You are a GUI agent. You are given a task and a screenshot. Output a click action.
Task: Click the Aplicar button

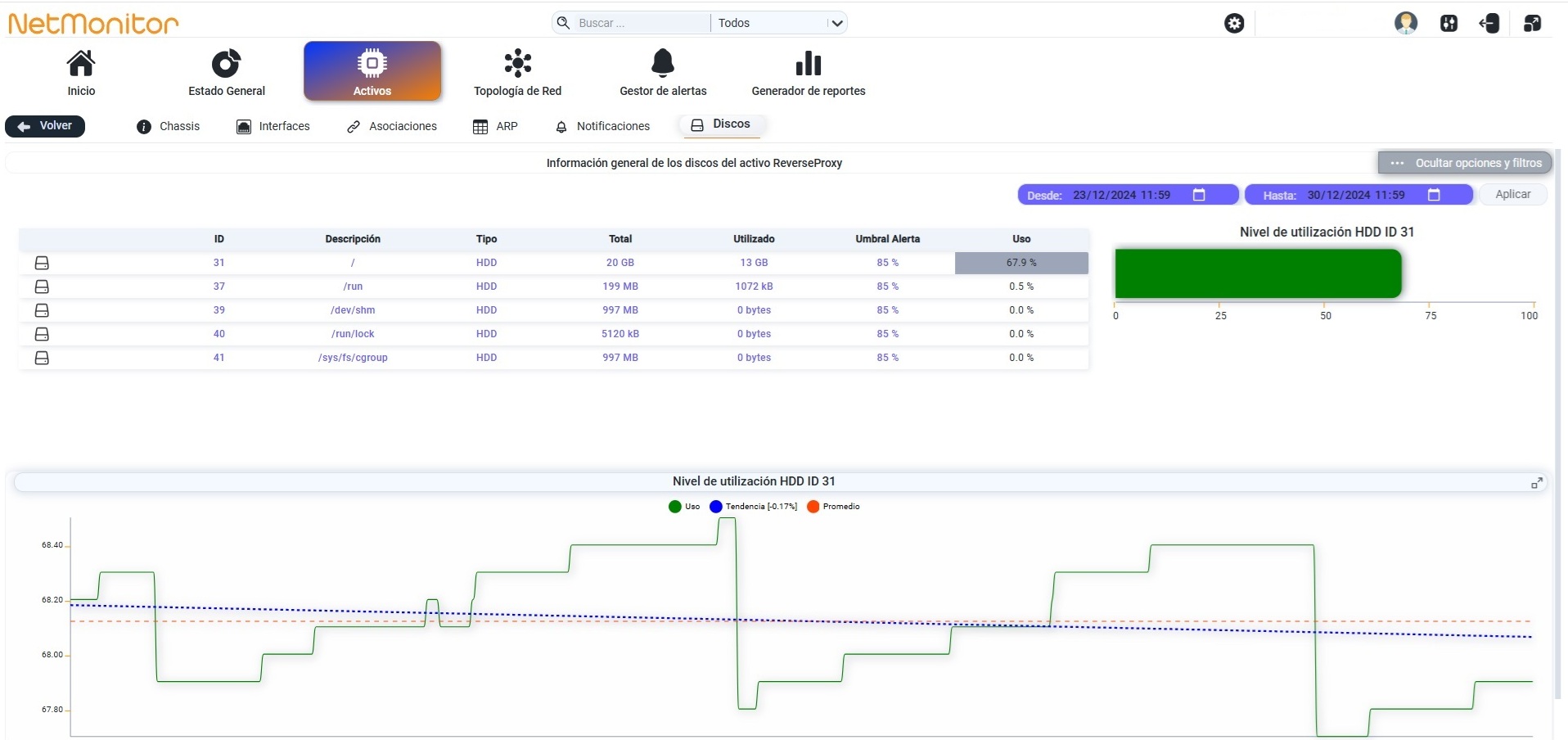[1512, 194]
